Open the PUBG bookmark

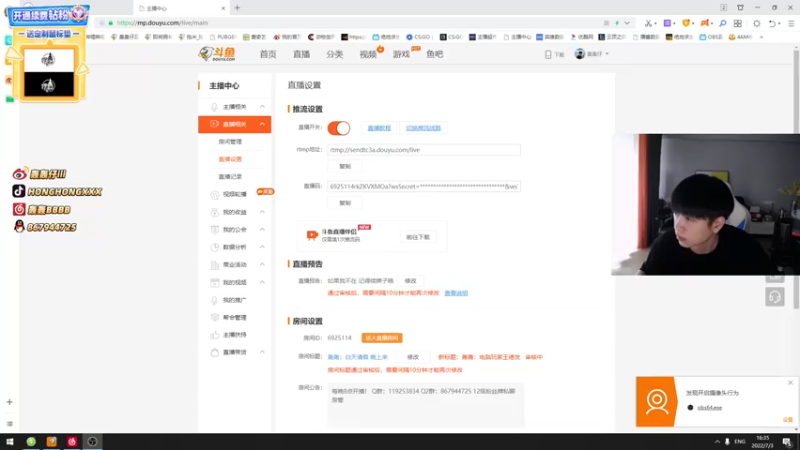tap(223, 37)
